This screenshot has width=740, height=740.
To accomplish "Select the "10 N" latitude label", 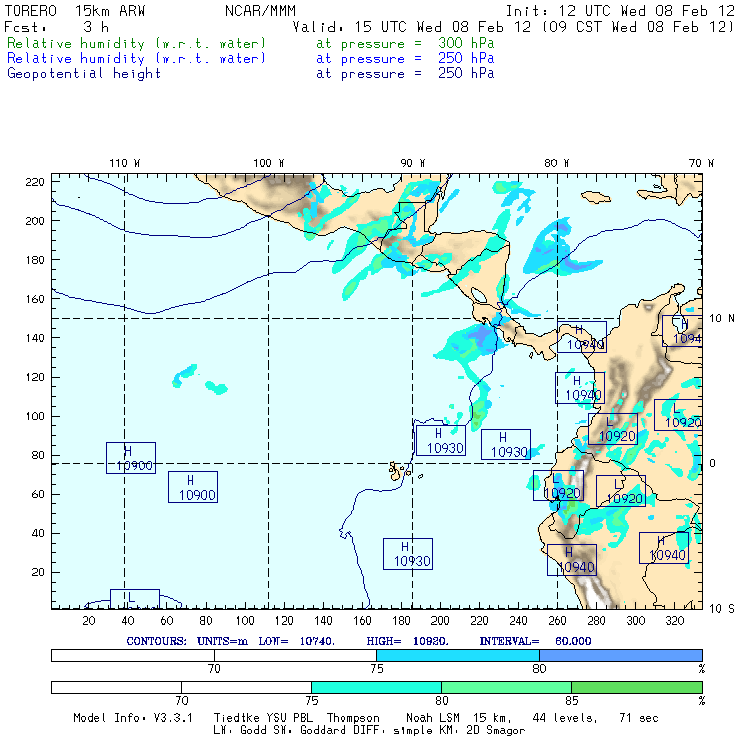I will point(722,319).
